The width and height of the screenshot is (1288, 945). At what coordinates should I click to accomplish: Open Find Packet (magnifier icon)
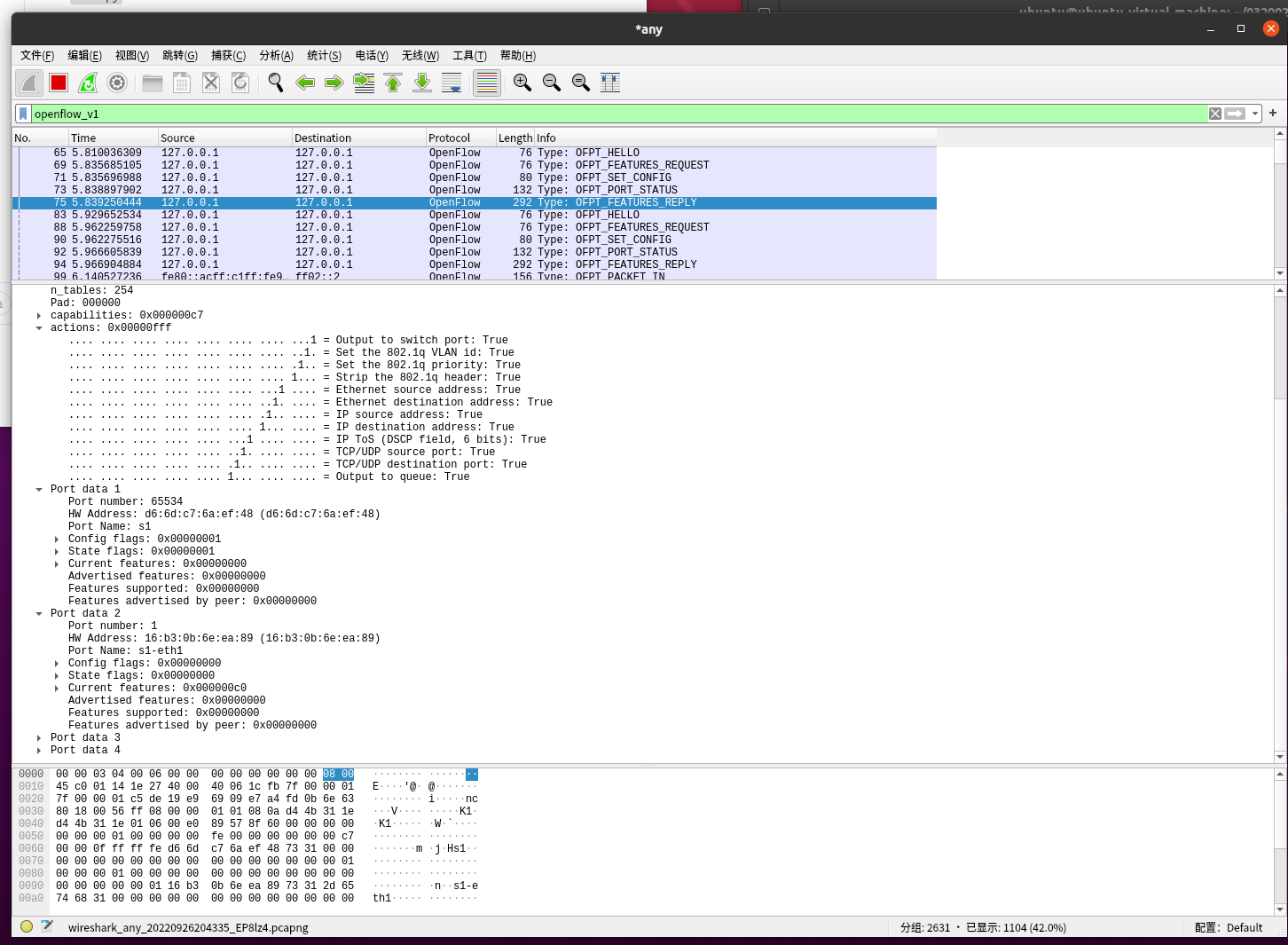coord(276,83)
